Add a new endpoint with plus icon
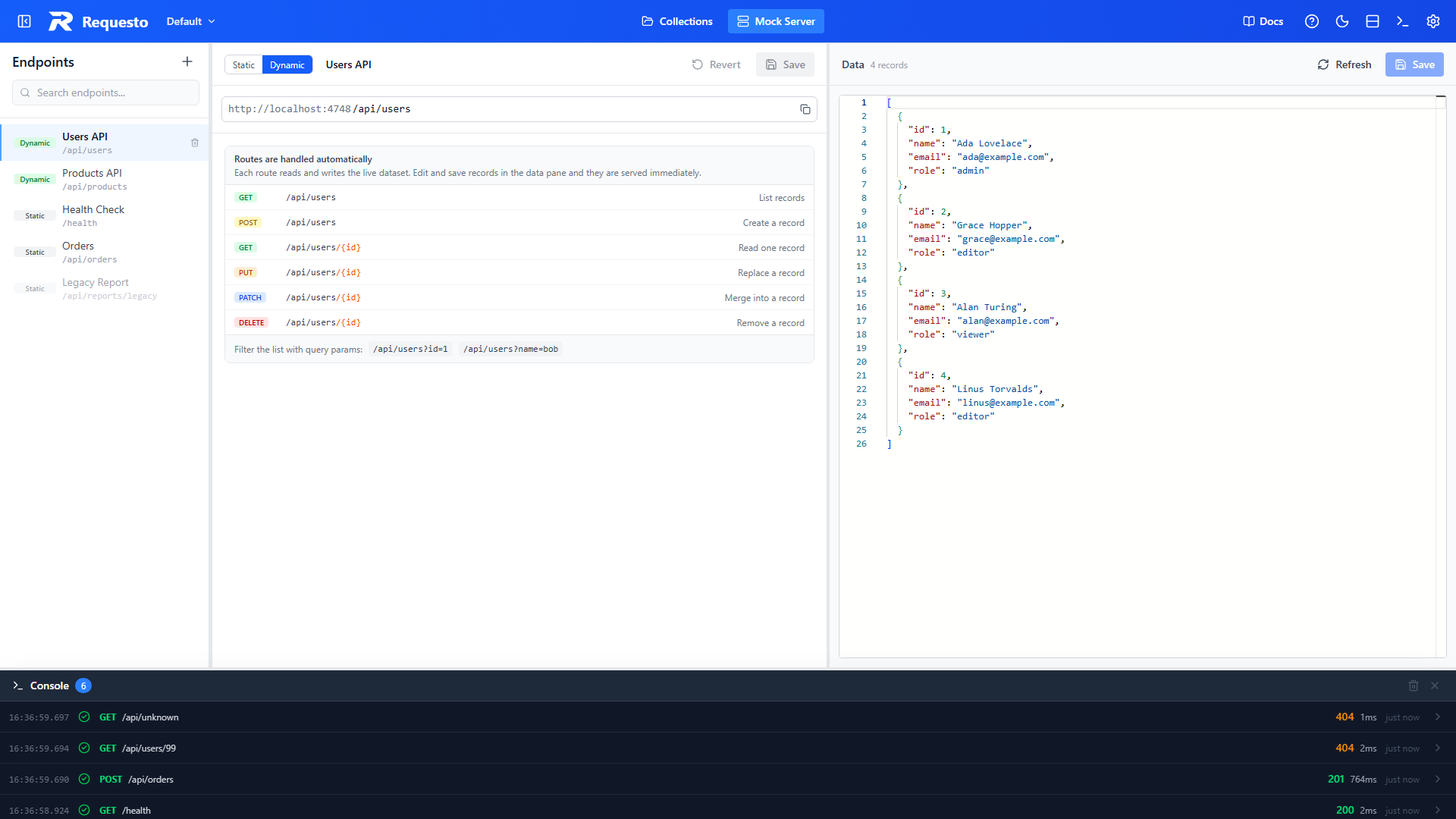This screenshot has width=1456, height=819. pyautogui.click(x=187, y=61)
